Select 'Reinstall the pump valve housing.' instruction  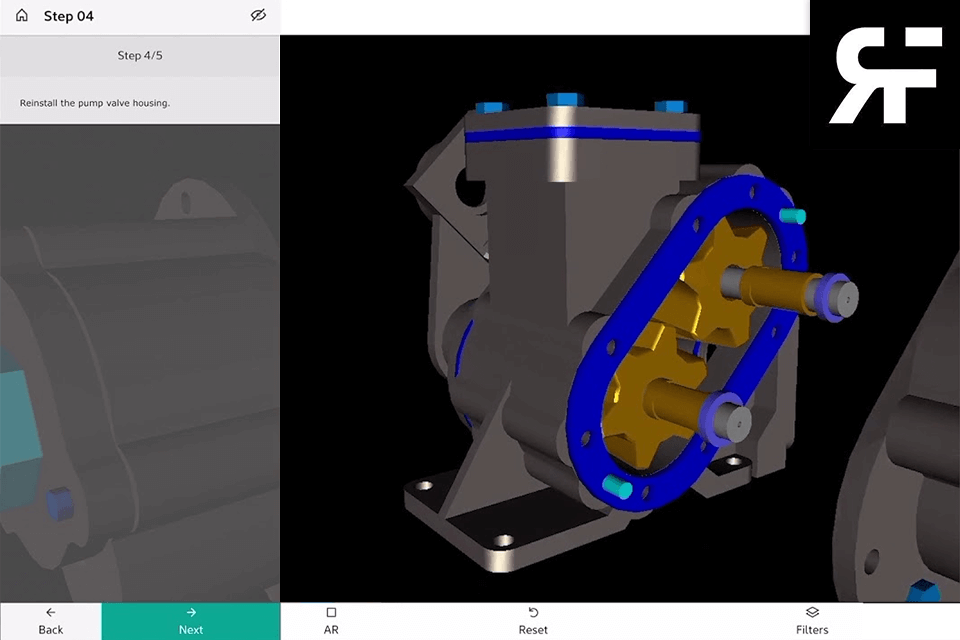(95, 103)
